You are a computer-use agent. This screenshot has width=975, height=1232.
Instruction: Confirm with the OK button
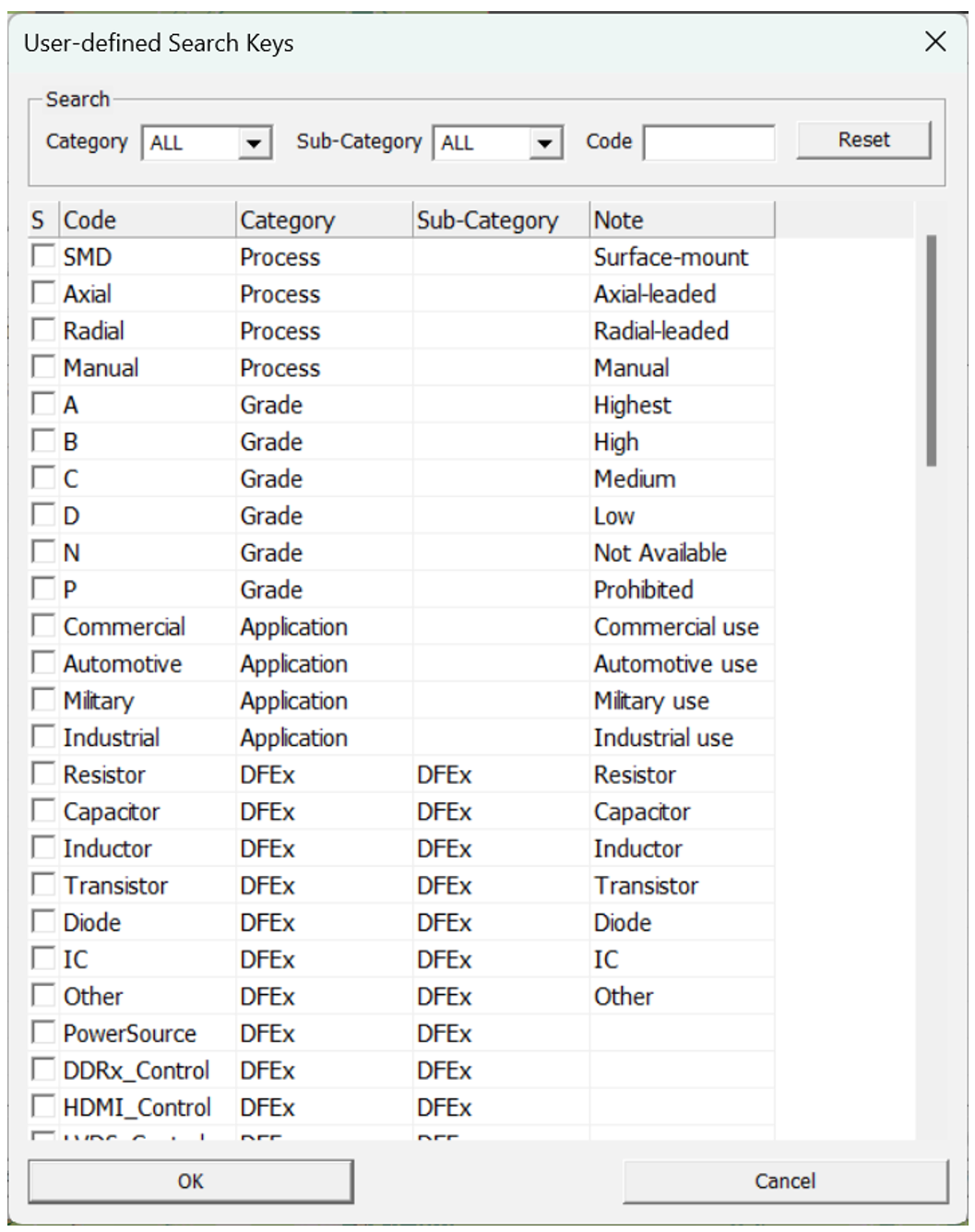pyautogui.click(x=190, y=1181)
